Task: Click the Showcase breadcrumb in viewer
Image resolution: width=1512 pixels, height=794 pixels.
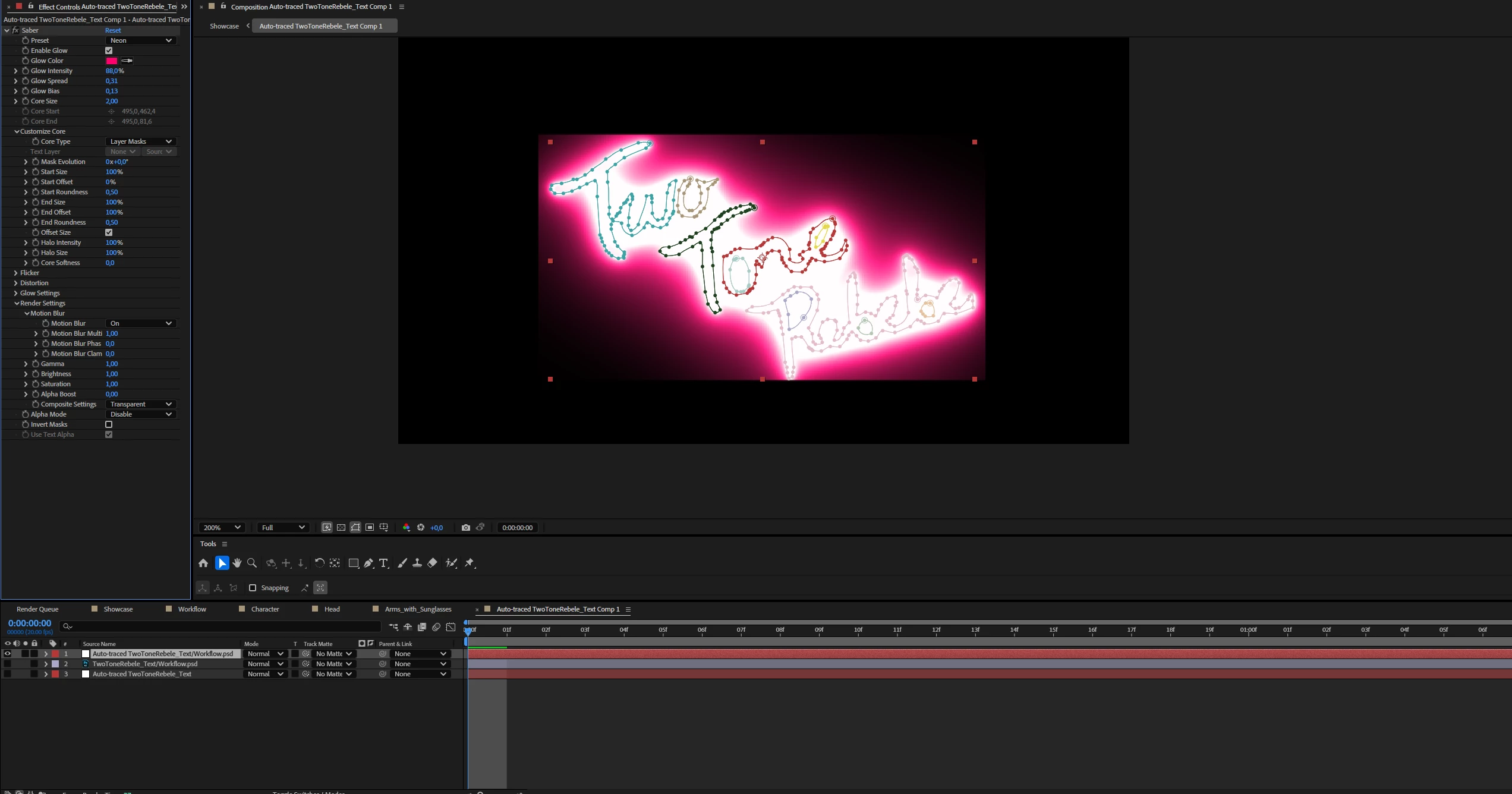Action: (224, 26)
